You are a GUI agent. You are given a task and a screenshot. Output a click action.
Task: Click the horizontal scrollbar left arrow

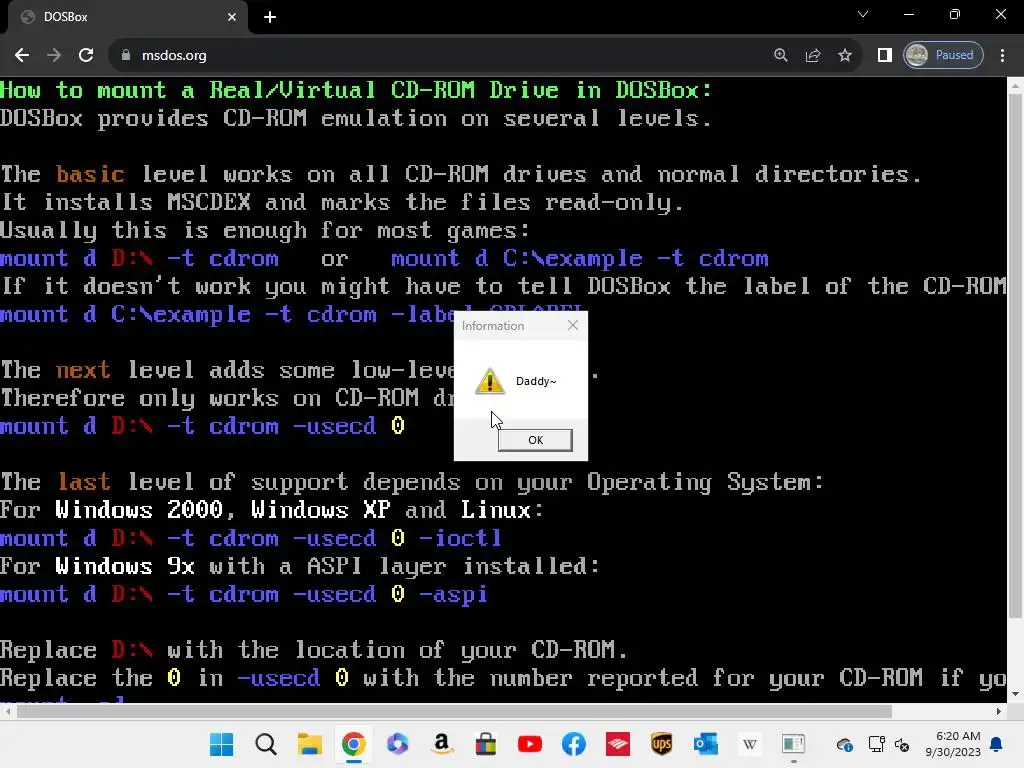[7, 711]
